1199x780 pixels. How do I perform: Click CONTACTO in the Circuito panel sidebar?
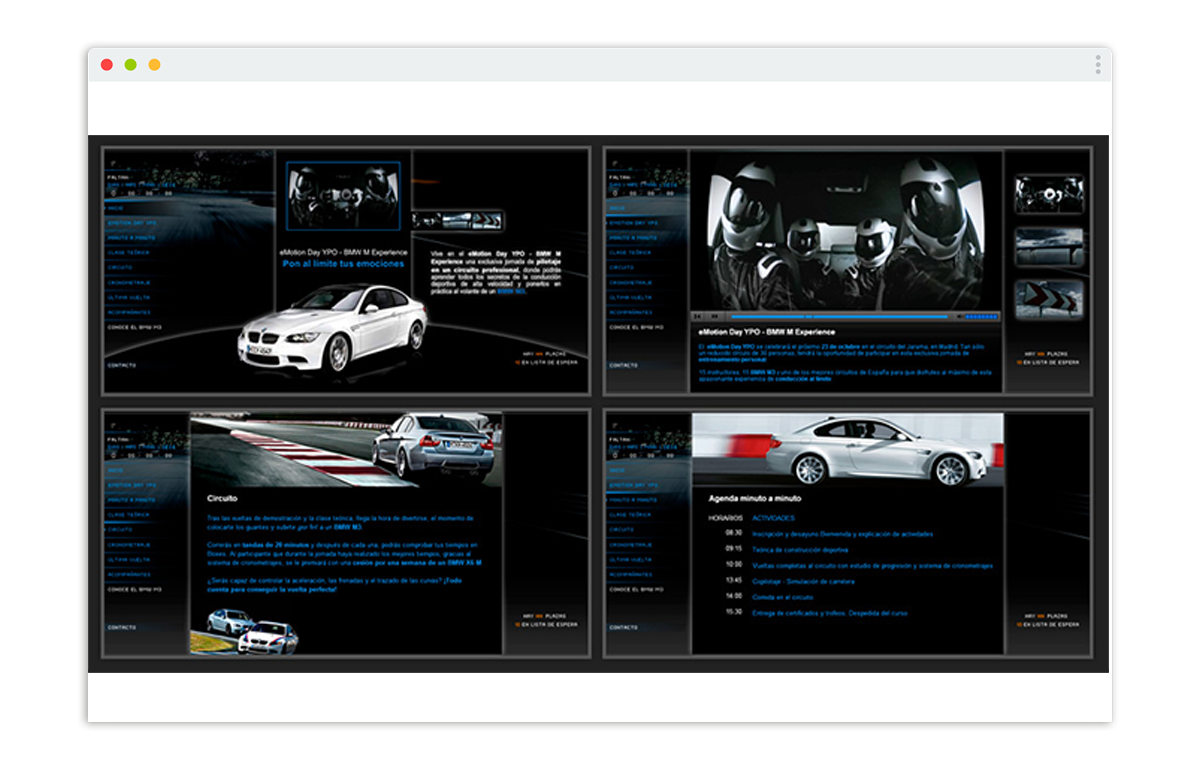point(122,627)
